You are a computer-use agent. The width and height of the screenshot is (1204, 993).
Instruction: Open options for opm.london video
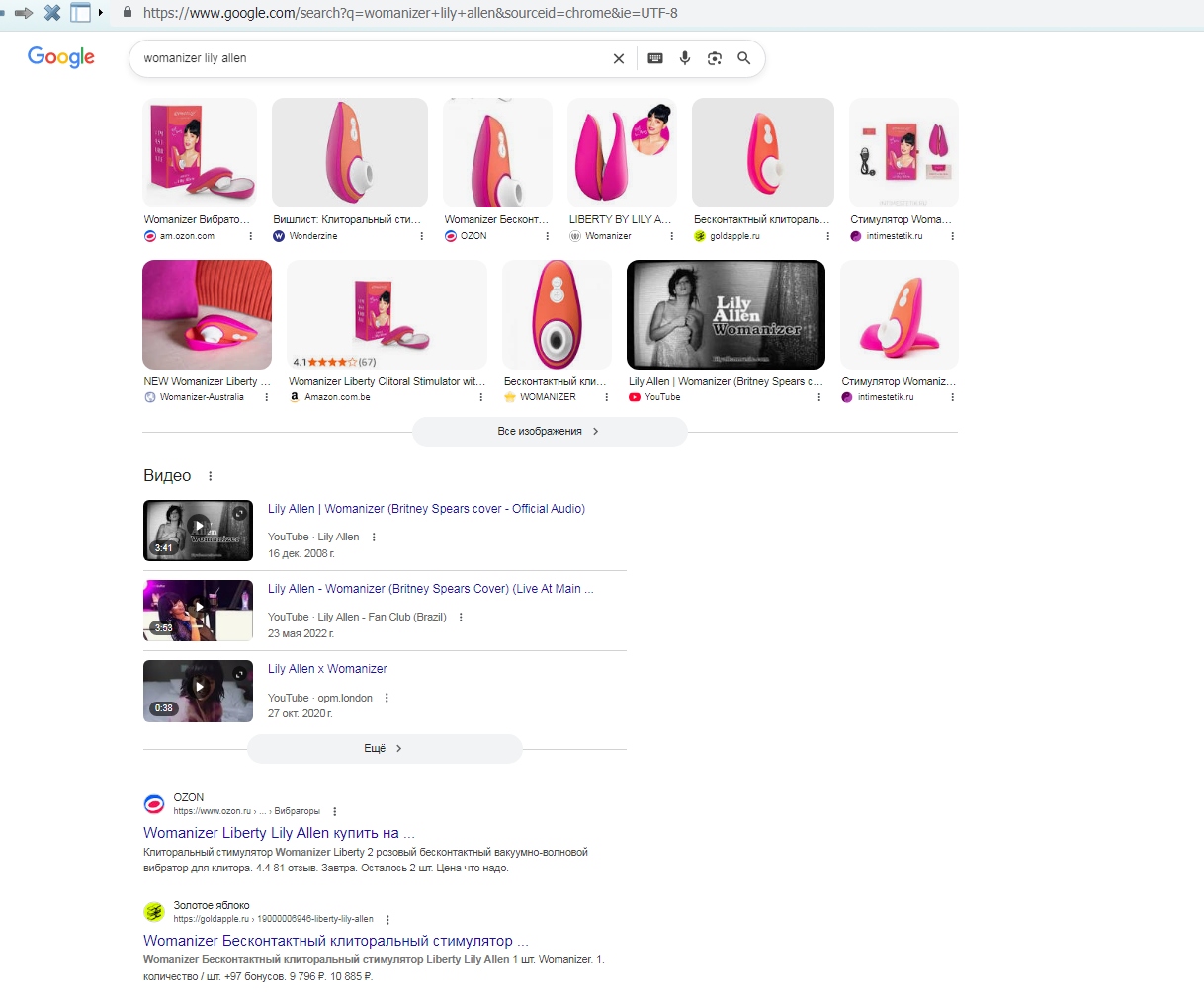coord(387,698)
